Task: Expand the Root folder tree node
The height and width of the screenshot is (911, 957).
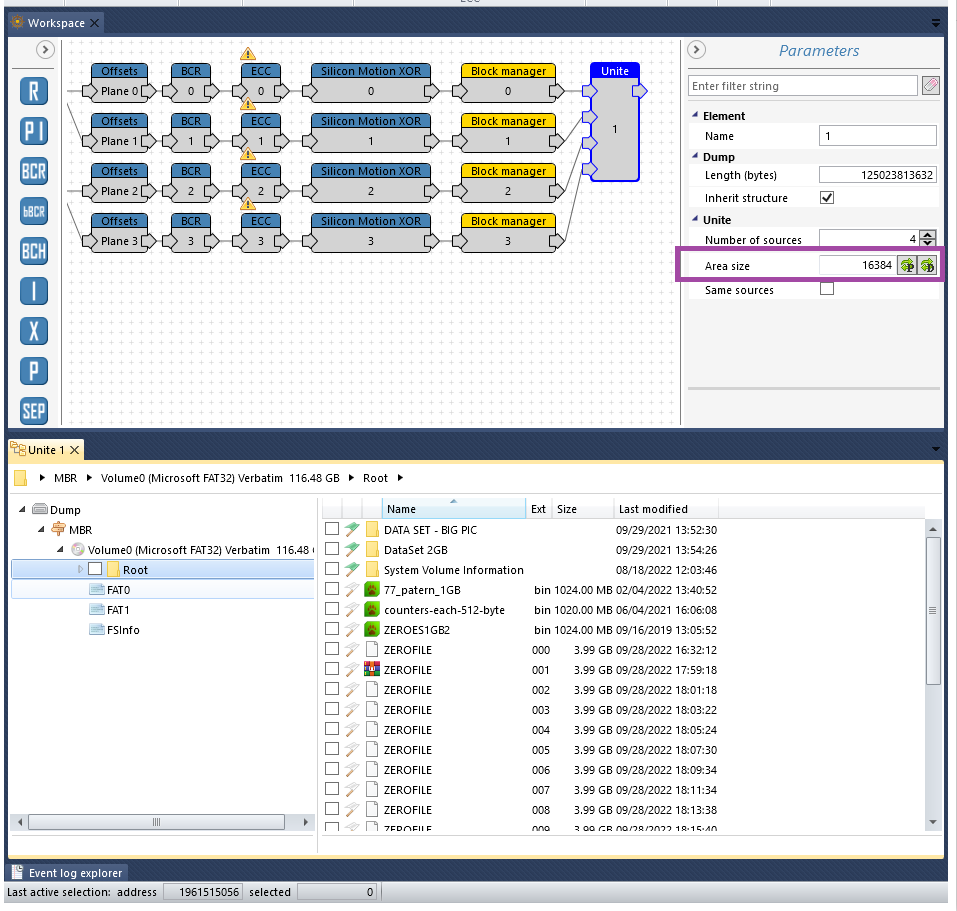Action: (81, 569)
